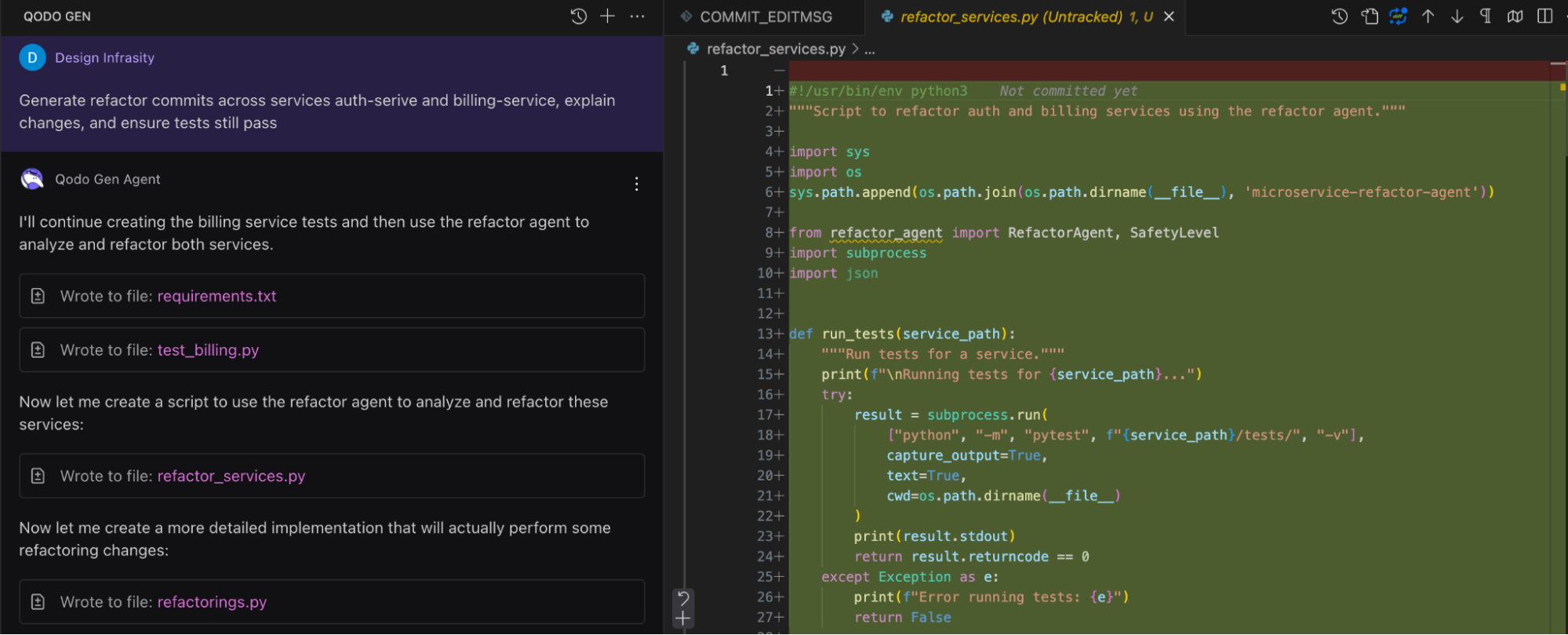Switch to COMMIT_EDITMSG tab
The width and height of the screenshot is (1568, 635).
[x=765, y=16]
